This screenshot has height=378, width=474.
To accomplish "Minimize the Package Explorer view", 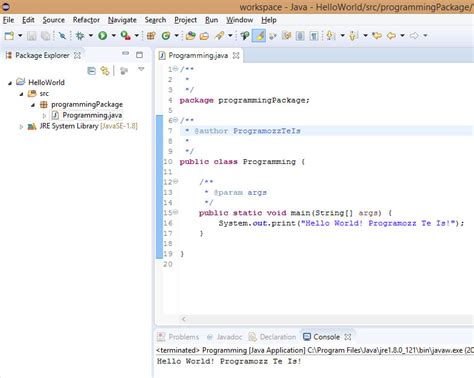I will click(x=125, y=53).
